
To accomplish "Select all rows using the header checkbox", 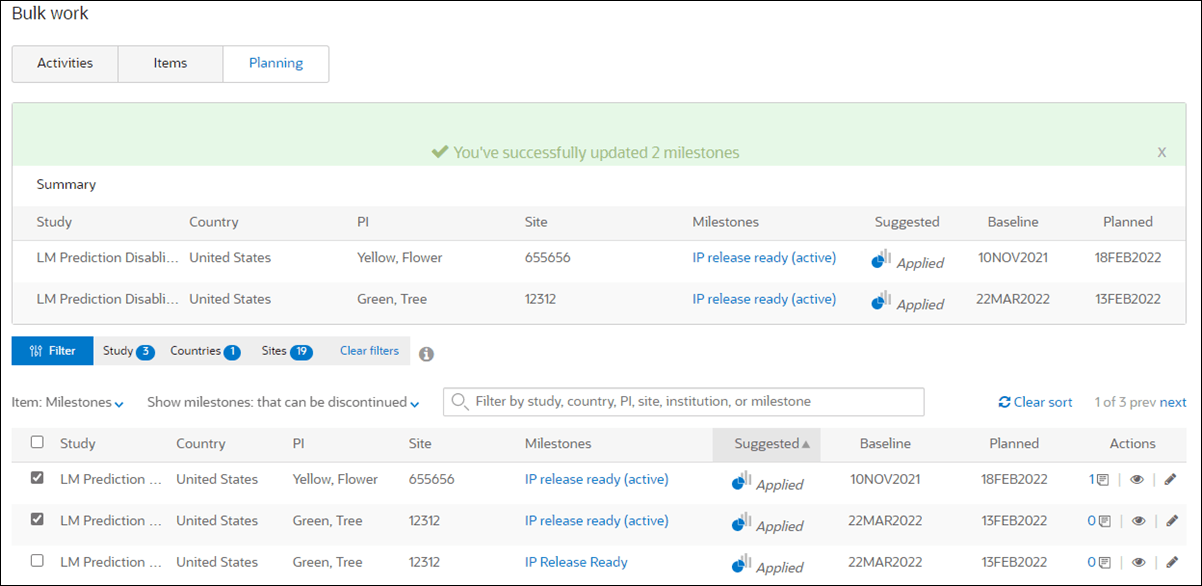I will (37, 443).
